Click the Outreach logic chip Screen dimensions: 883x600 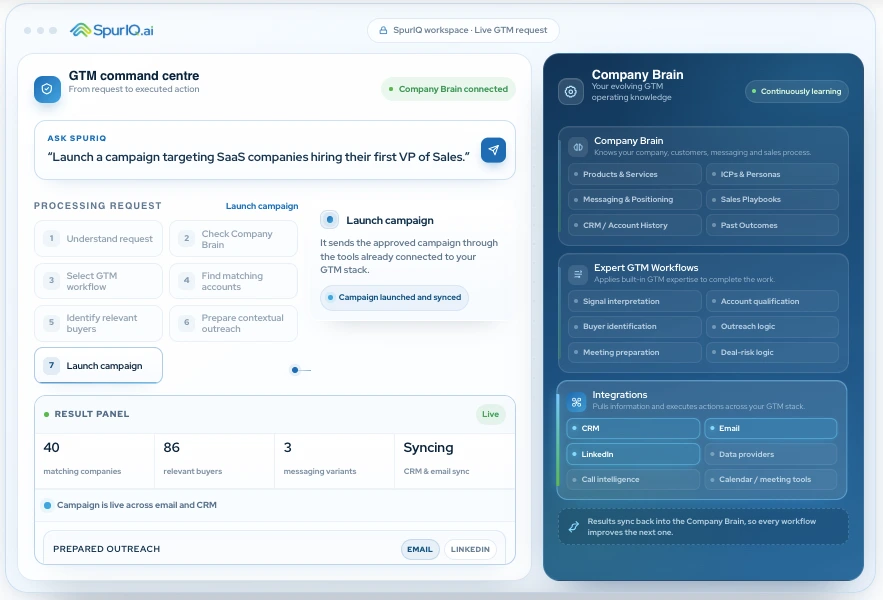tap(772, 326)
